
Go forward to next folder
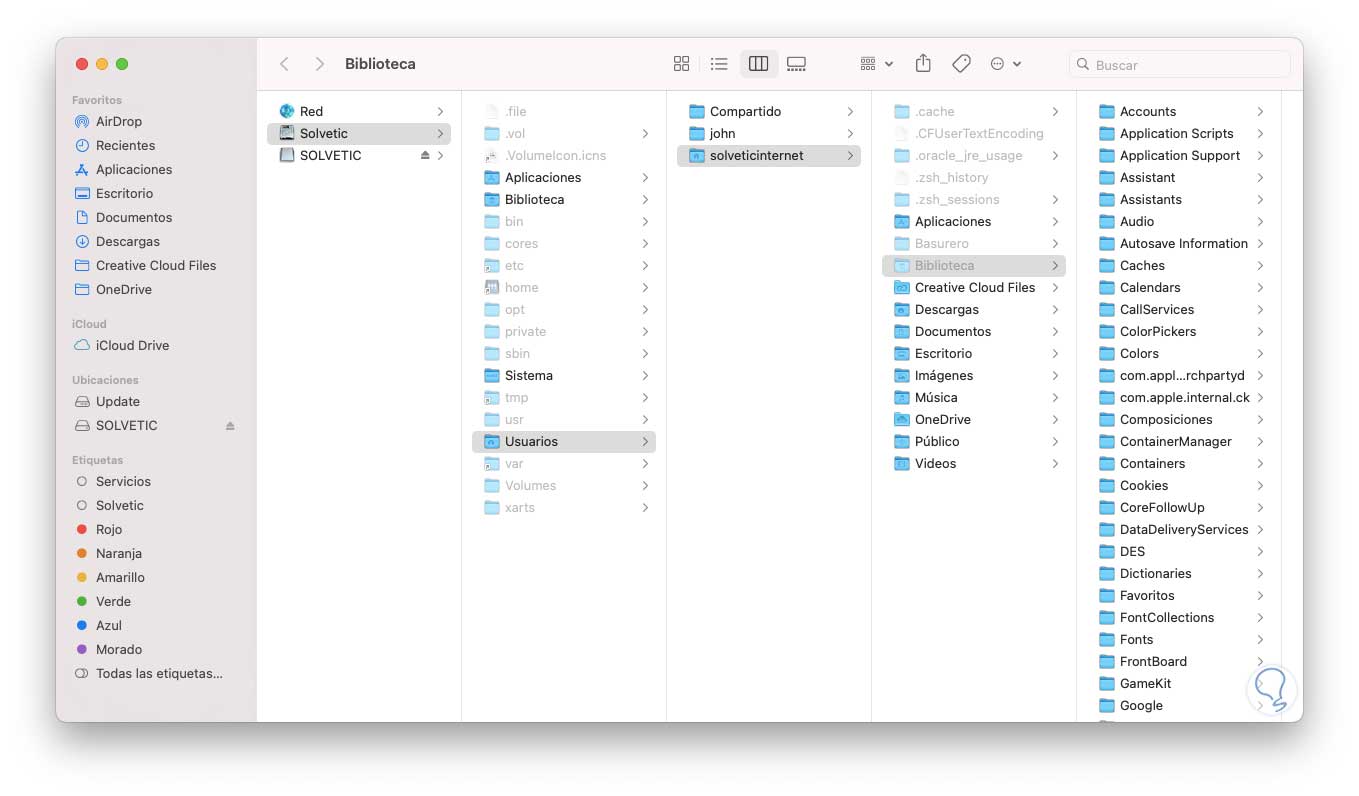pyautogui.click(x=320, y=64)
